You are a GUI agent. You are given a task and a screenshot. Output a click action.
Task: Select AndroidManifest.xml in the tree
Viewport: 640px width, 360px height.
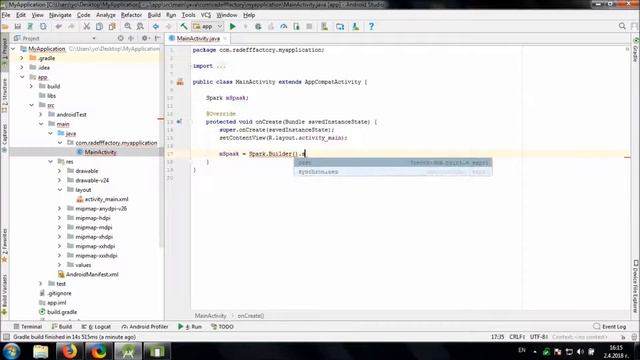(x=92, y=274)
